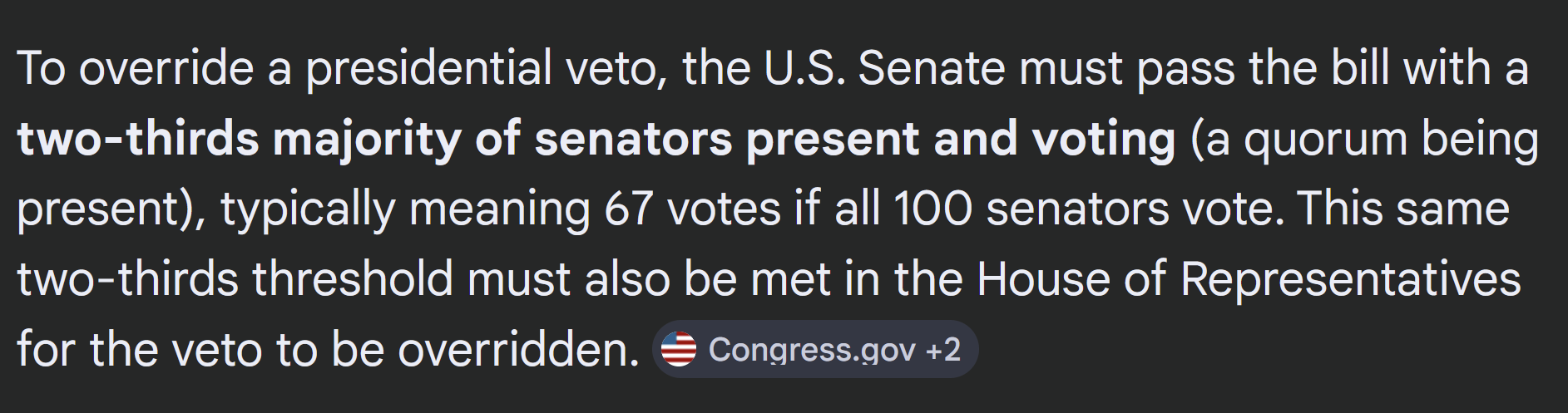Click the words "House of Representatives"
This screenshot has width=1568, height=413.
coord(1249,279)
